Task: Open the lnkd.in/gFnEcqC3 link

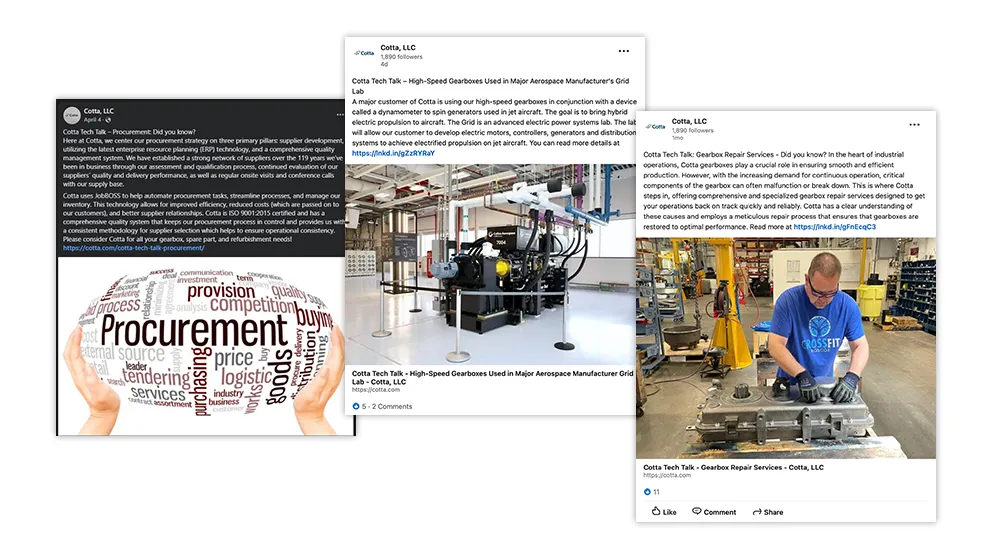Action: pyautogui.click(x=834, y=226)
